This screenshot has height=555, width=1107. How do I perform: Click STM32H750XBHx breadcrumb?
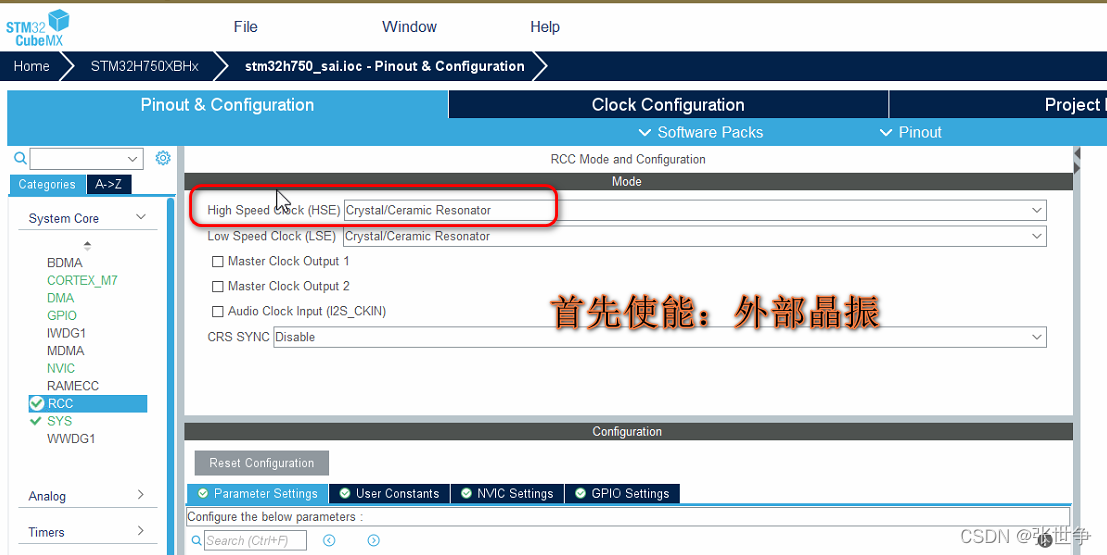click(x=145, y=66)
